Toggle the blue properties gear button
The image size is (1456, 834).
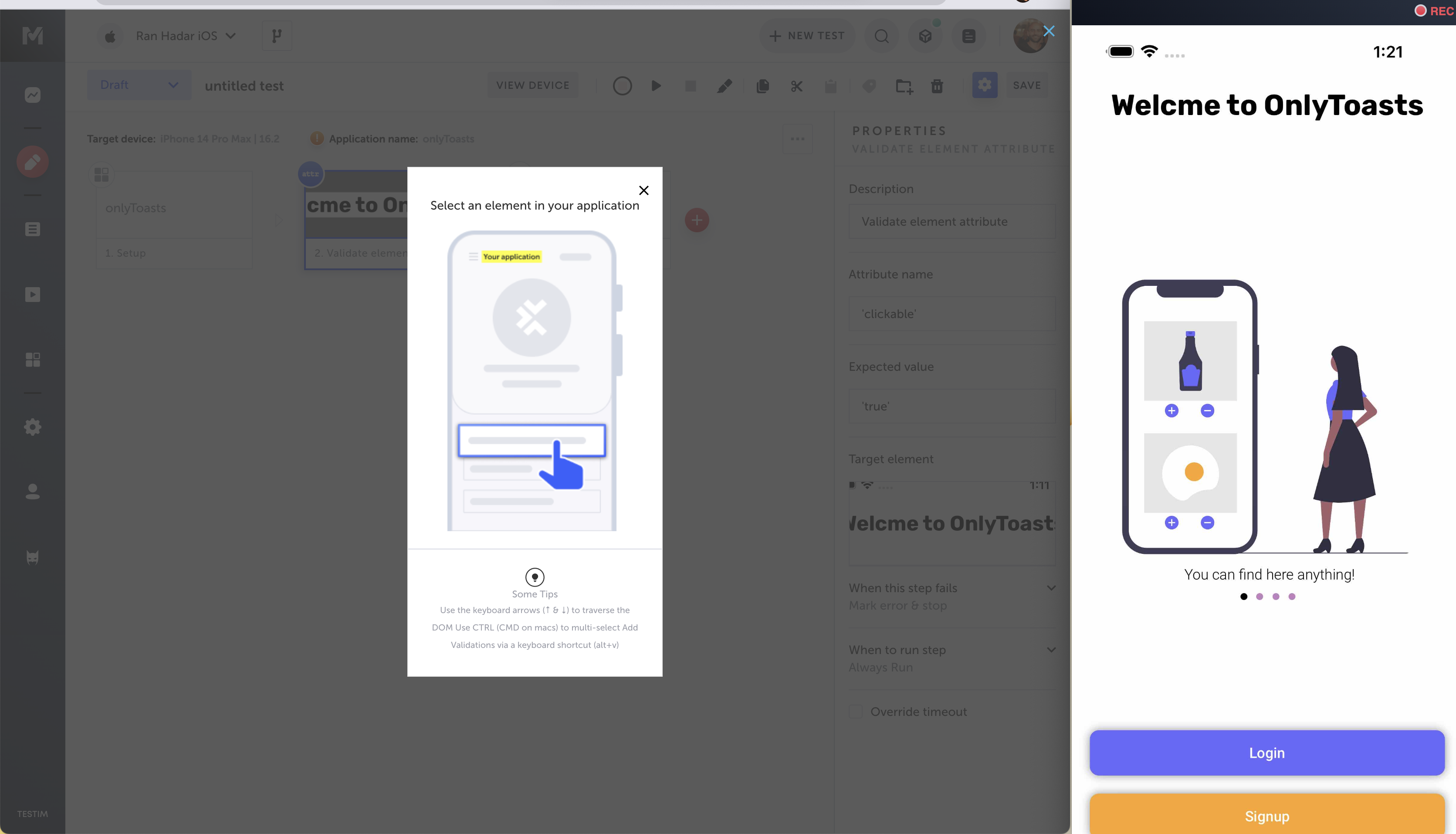(985, 85)
